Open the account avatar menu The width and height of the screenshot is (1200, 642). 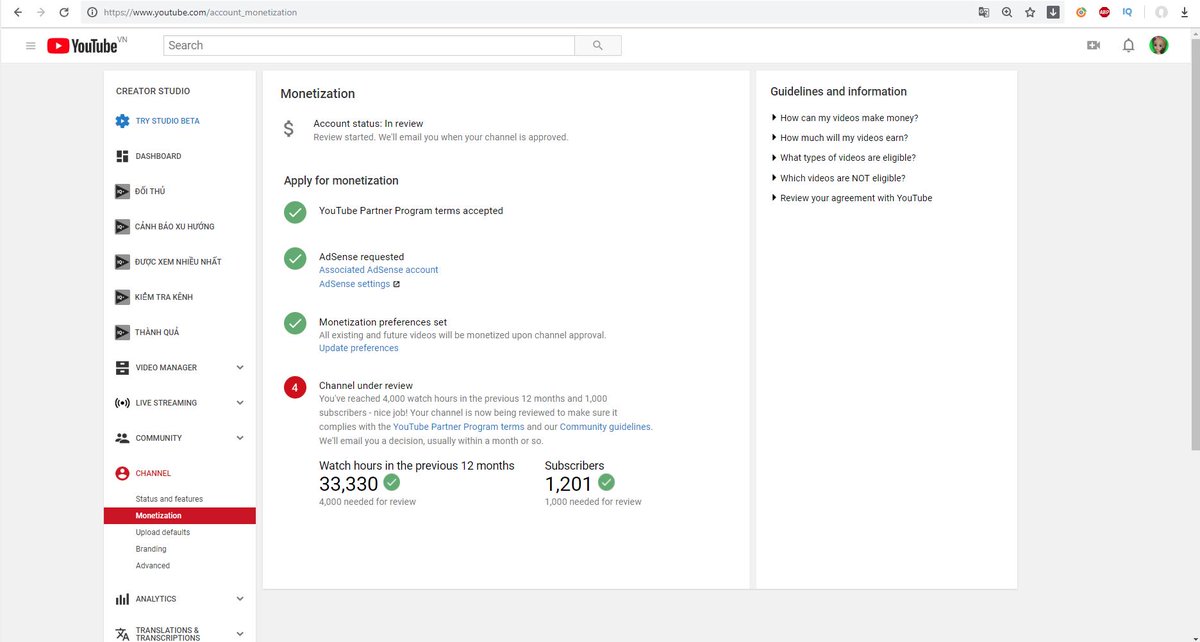1159,45
